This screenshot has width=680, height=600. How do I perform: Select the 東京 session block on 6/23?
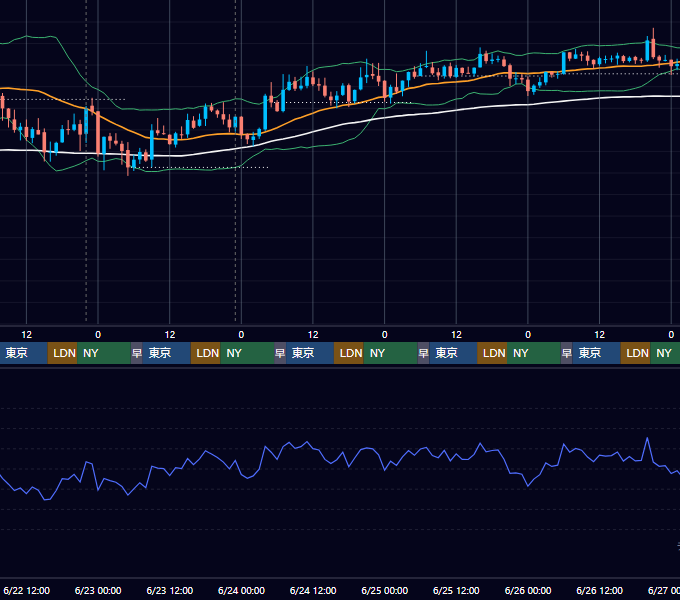point(167,353)
